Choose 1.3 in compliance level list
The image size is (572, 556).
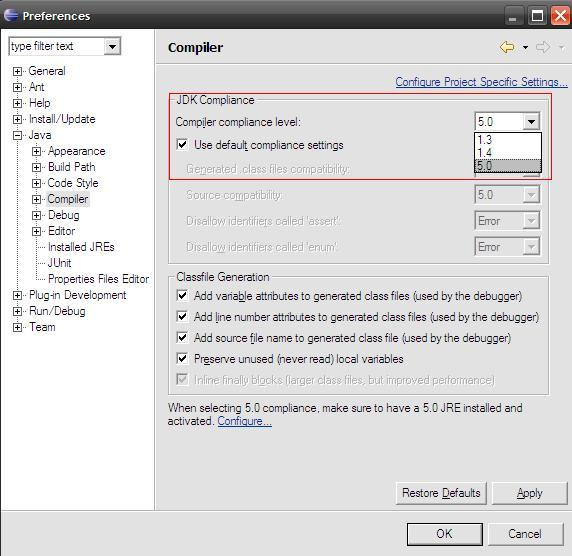click(508, 139)
